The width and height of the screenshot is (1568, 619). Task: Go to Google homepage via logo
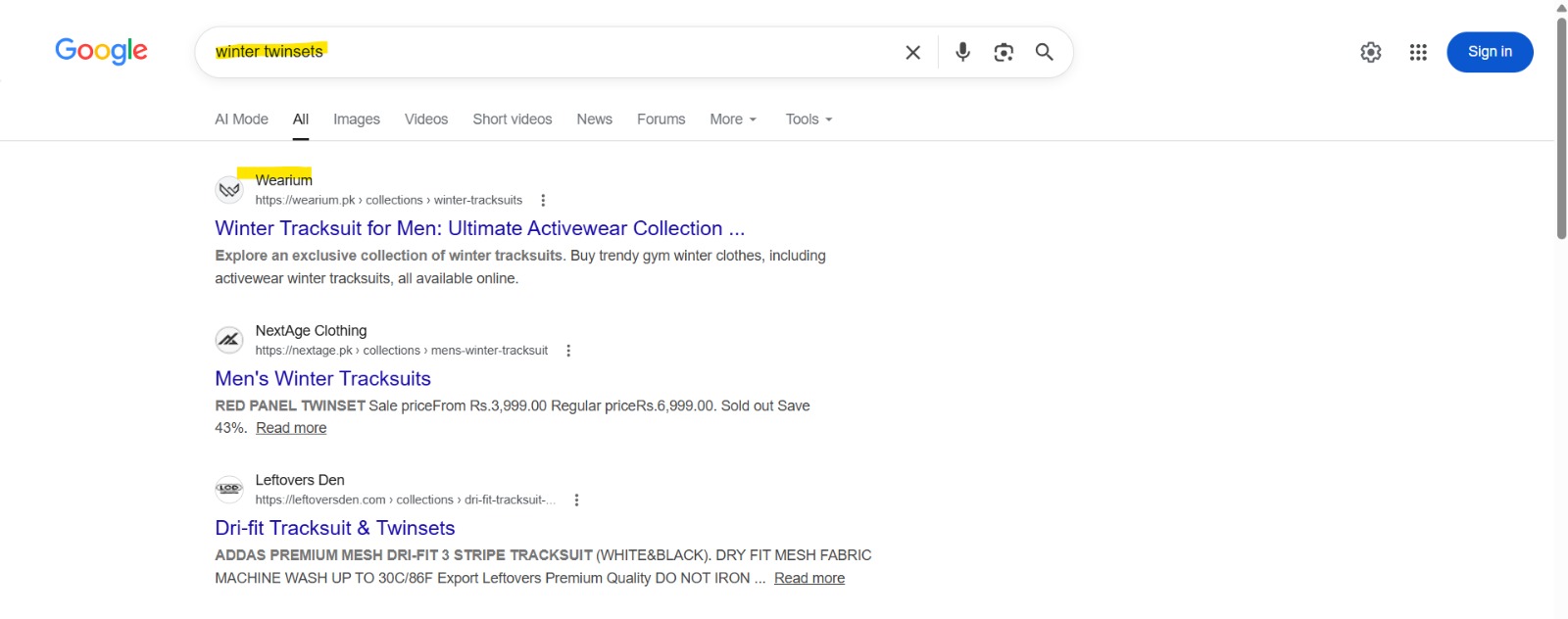[101, 51]
